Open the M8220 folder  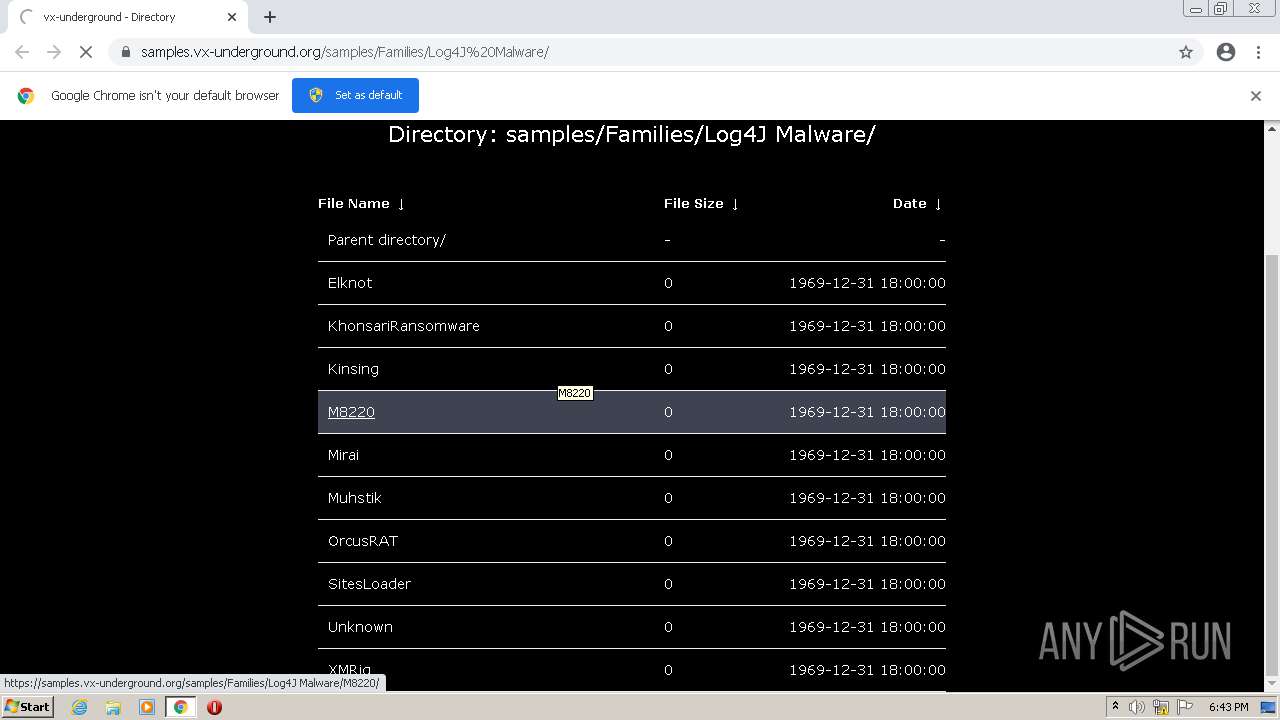(x=351, y=412)
